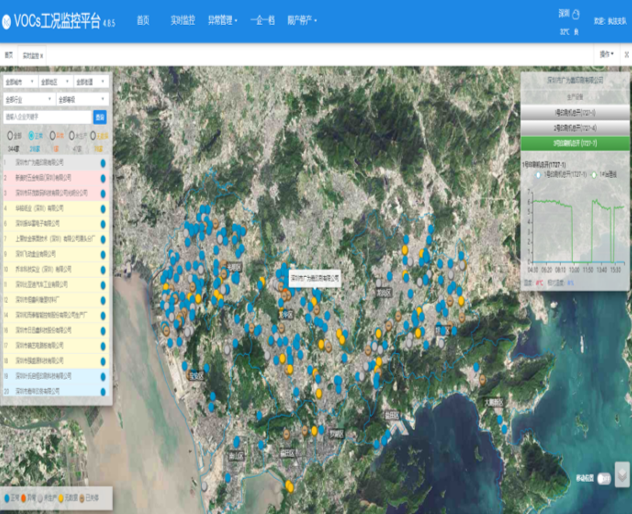Open the 全部行业 dropdown

pos(29,99)
